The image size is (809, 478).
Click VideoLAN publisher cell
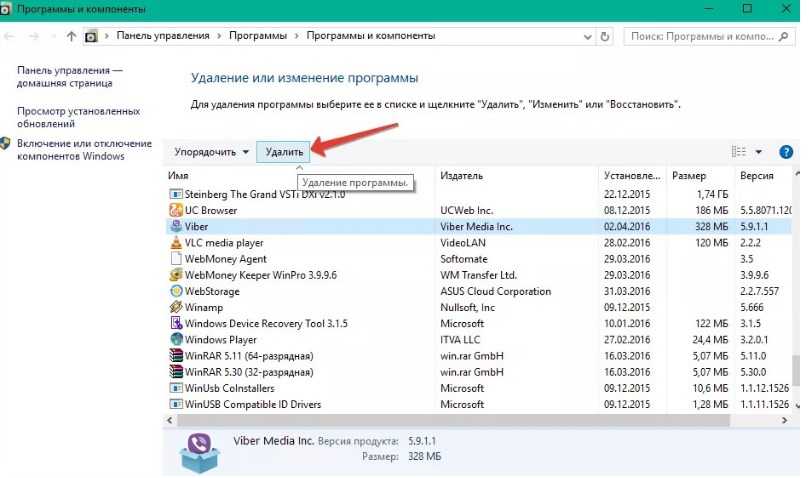click(462, 243)
